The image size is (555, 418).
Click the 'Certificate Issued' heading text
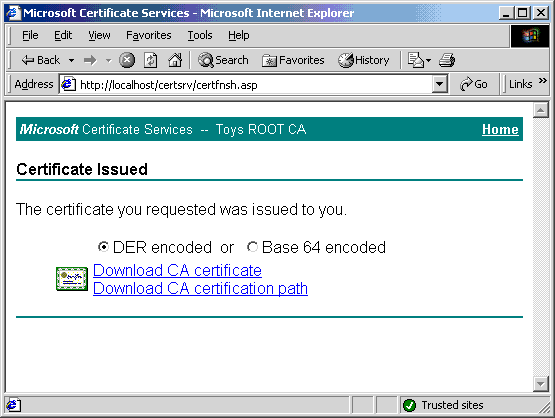click(x=82, y=169)
